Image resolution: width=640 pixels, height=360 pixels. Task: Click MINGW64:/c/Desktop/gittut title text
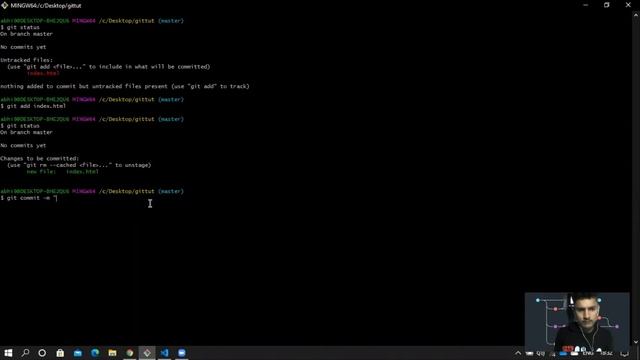[46, 6]
